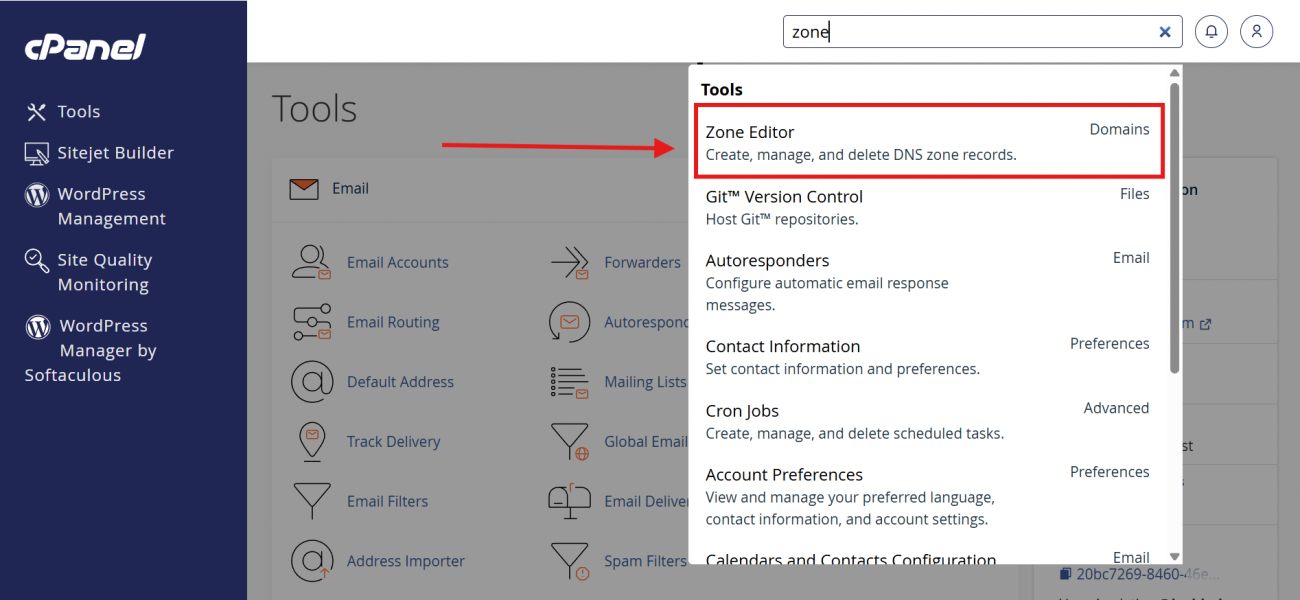The width and height of the screenshot is (1300, 600).
Task: Click the Global Email Filters icon
Action: (569, 441)
